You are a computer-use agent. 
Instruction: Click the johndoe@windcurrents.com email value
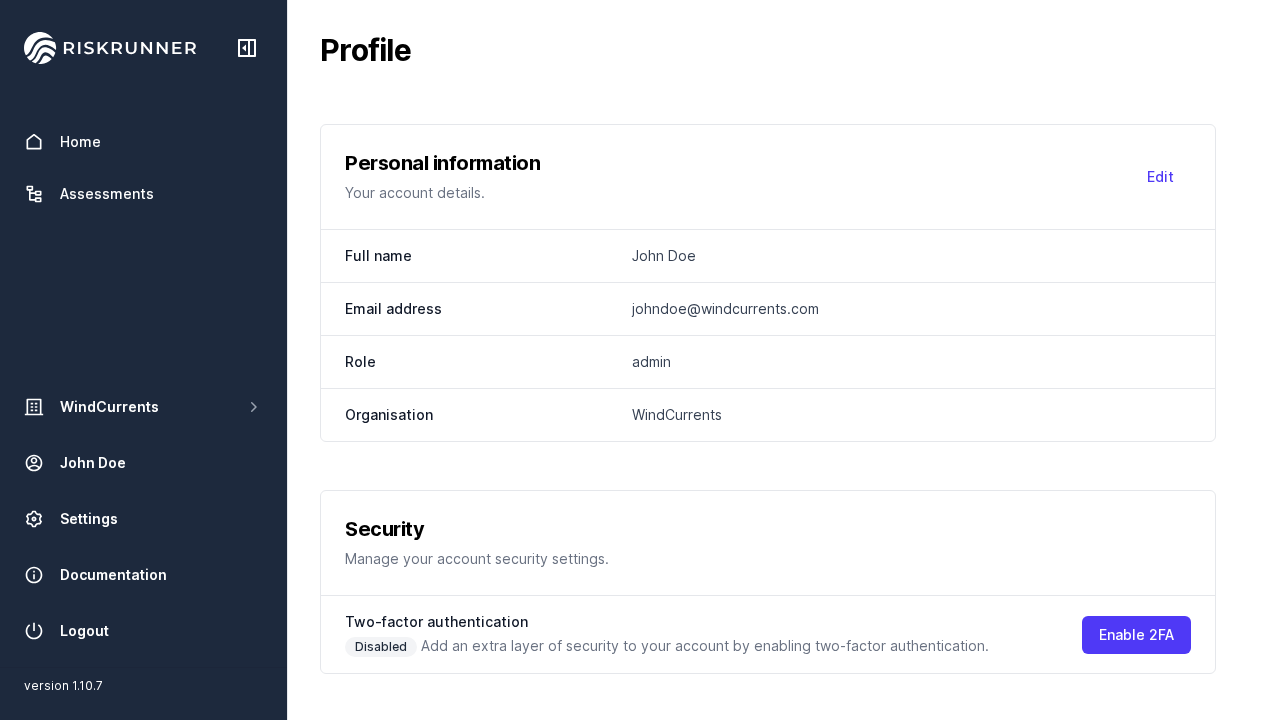pos(725,309)
